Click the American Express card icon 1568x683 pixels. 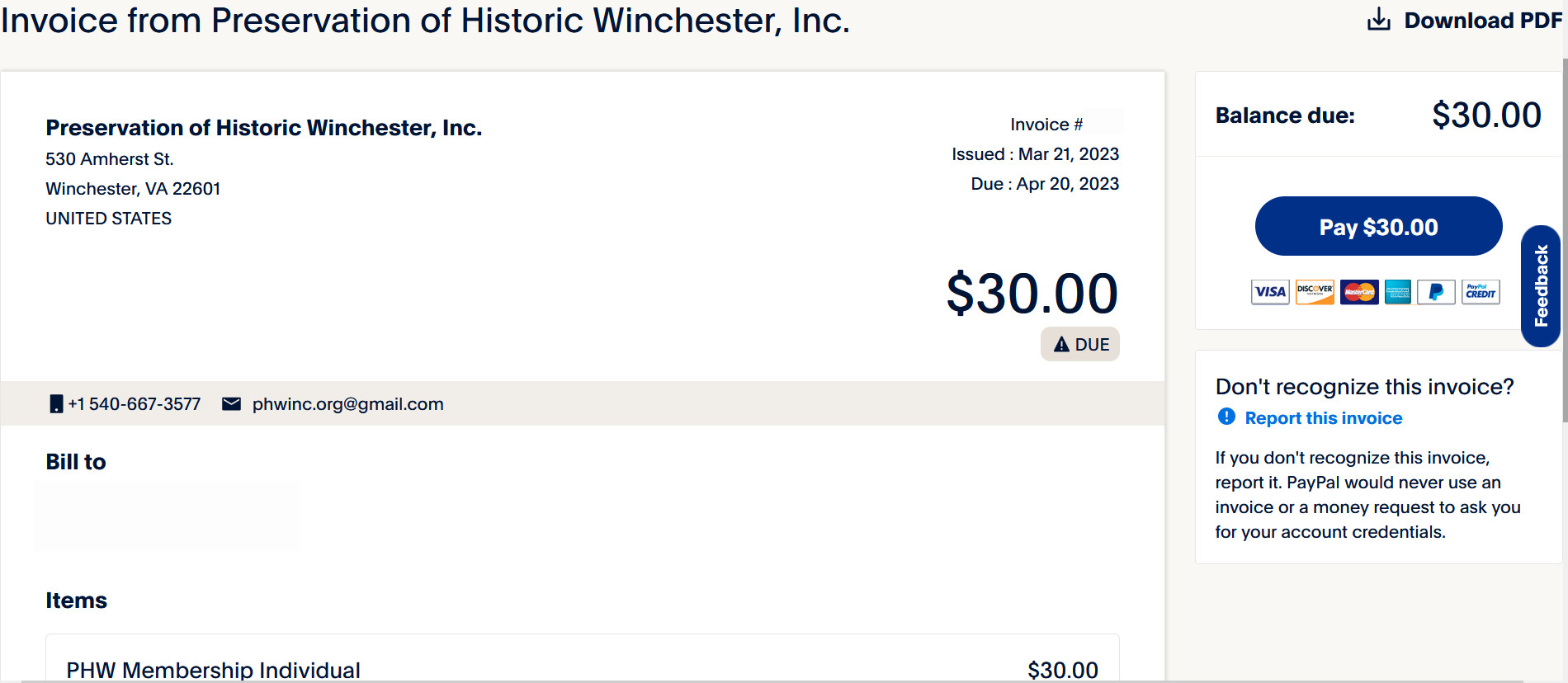coord(1398,292)
